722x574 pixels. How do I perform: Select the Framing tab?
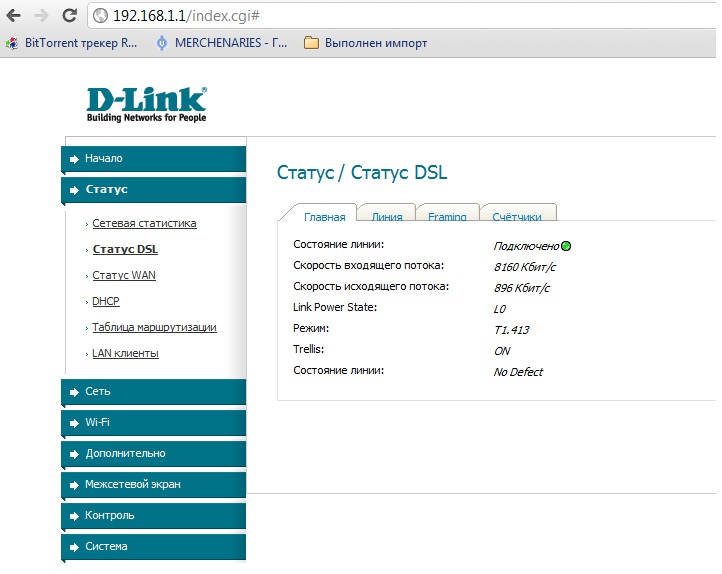pyautogui.click(x=447, y=216)
